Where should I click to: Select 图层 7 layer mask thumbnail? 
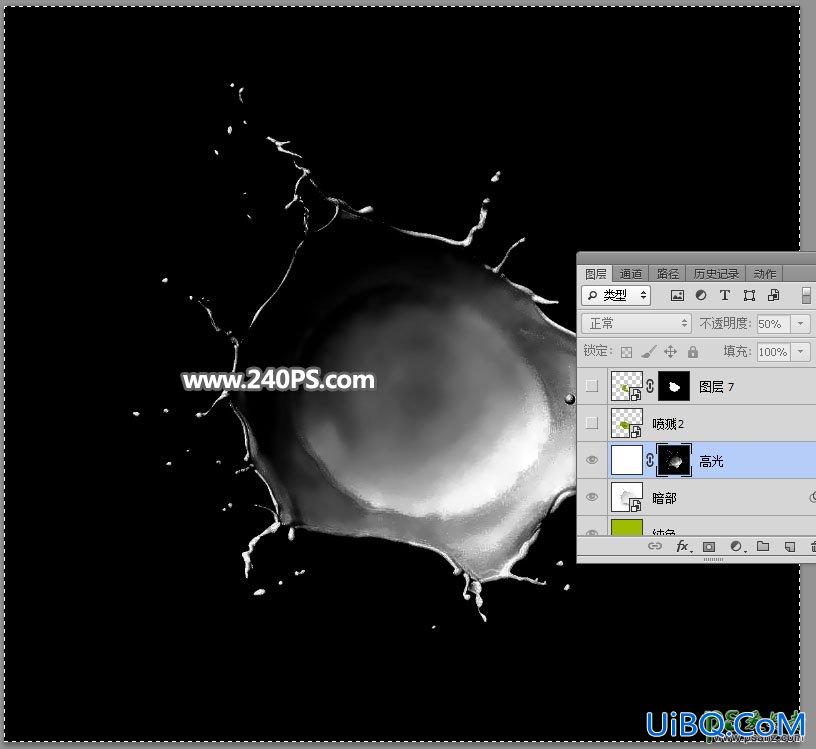coord(674,386)
